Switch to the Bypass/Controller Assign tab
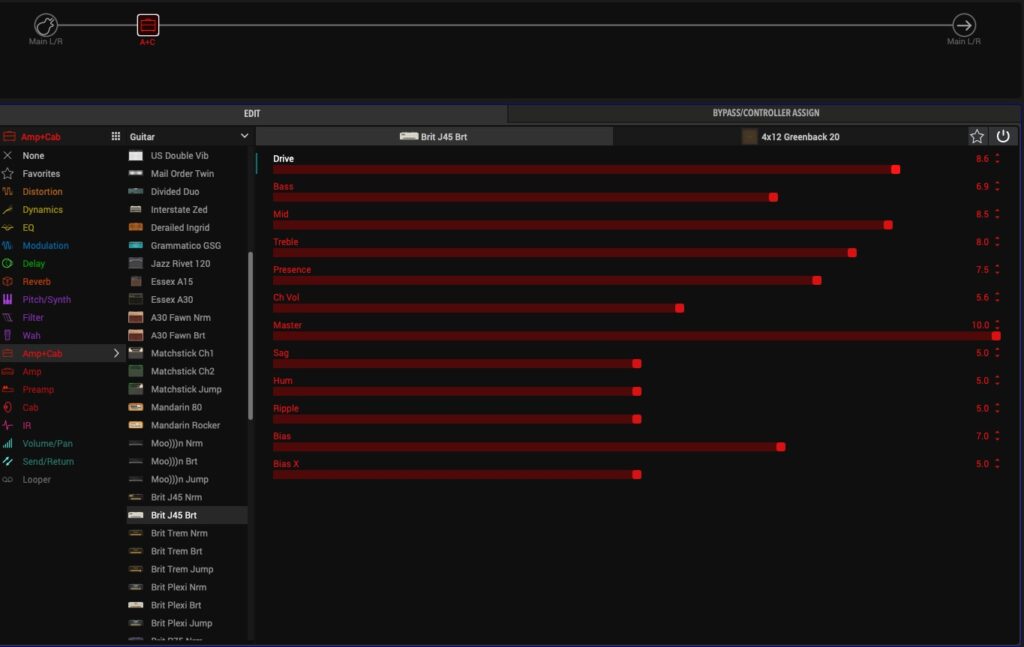 [x=765, y=113]
